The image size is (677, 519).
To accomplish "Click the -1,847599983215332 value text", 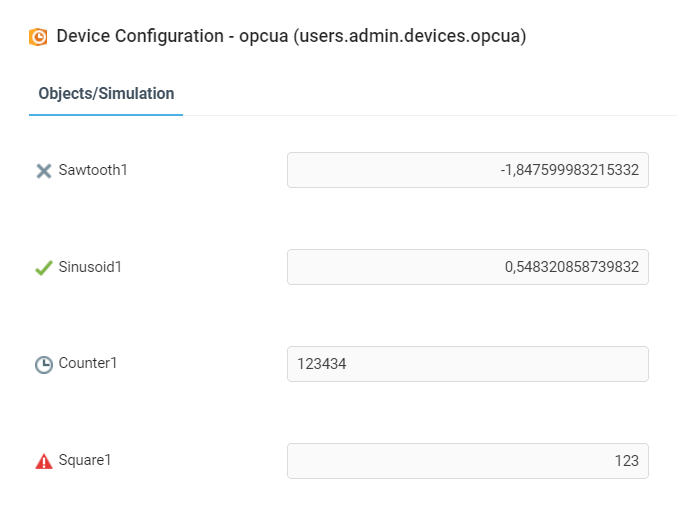I will (x=569, y=171).
